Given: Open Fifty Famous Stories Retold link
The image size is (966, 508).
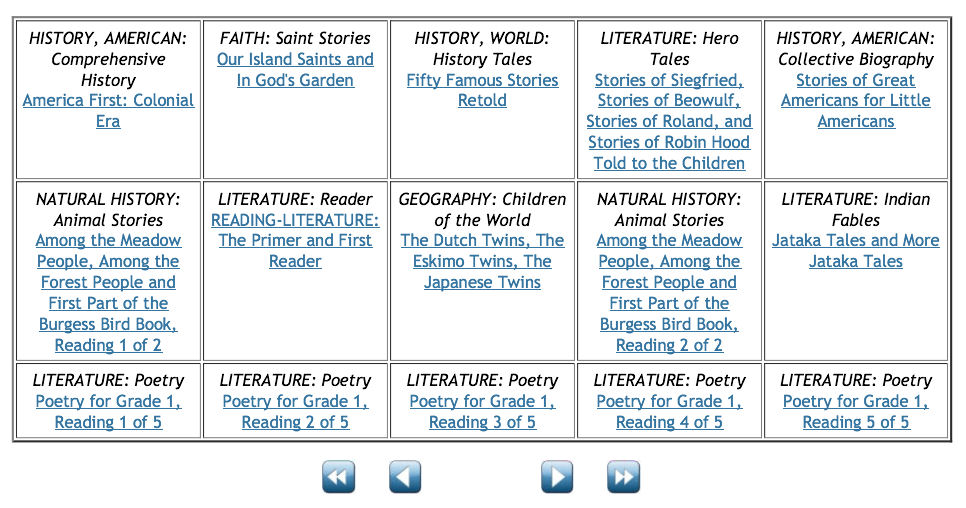Looking at the screenshot, I should point(482,91).
